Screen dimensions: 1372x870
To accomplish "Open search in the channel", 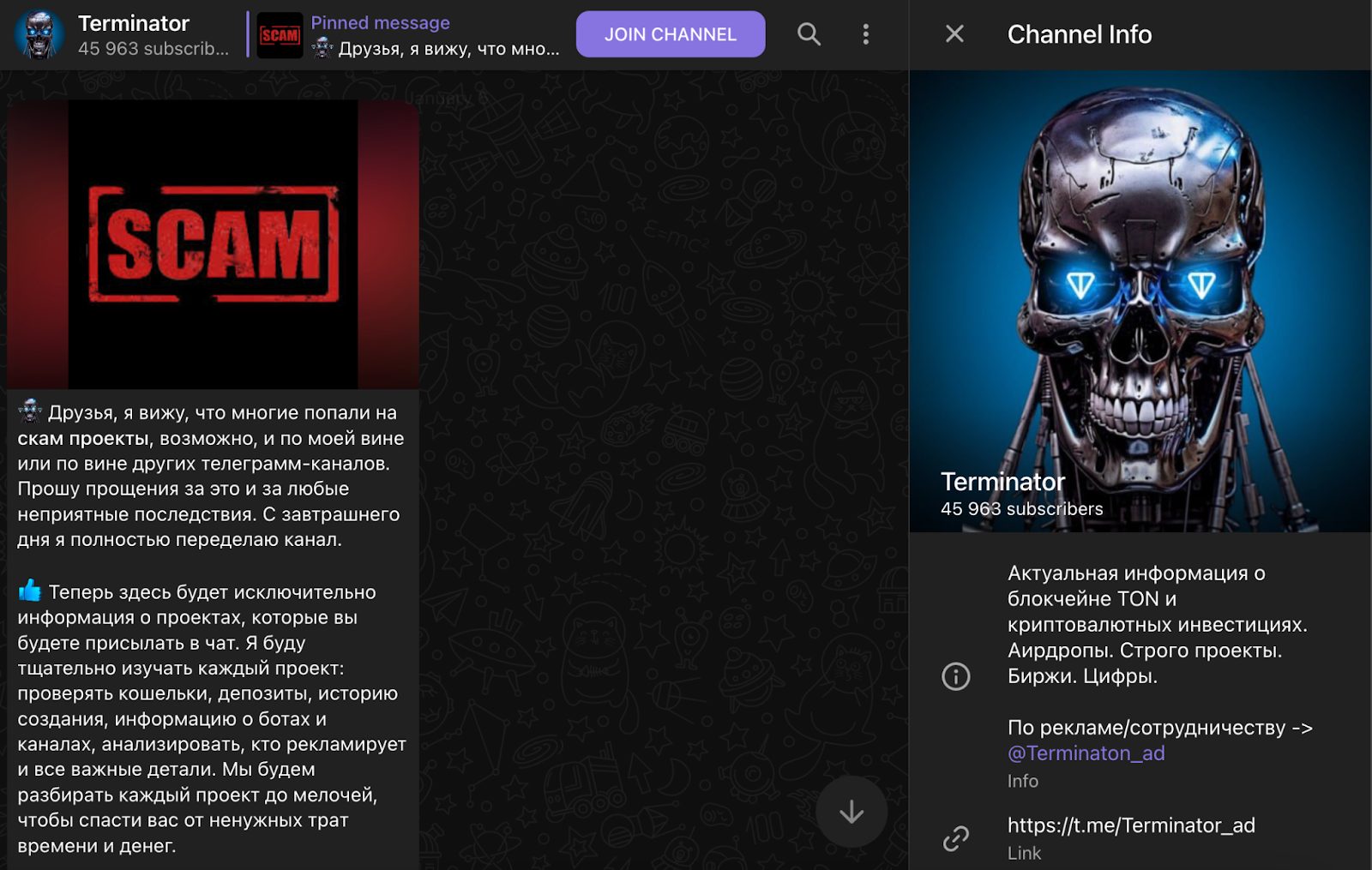I will tap(809, 34).
